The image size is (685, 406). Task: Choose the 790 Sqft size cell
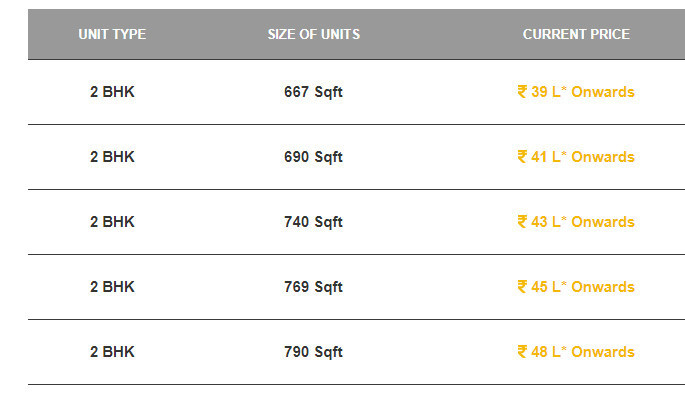313,352
